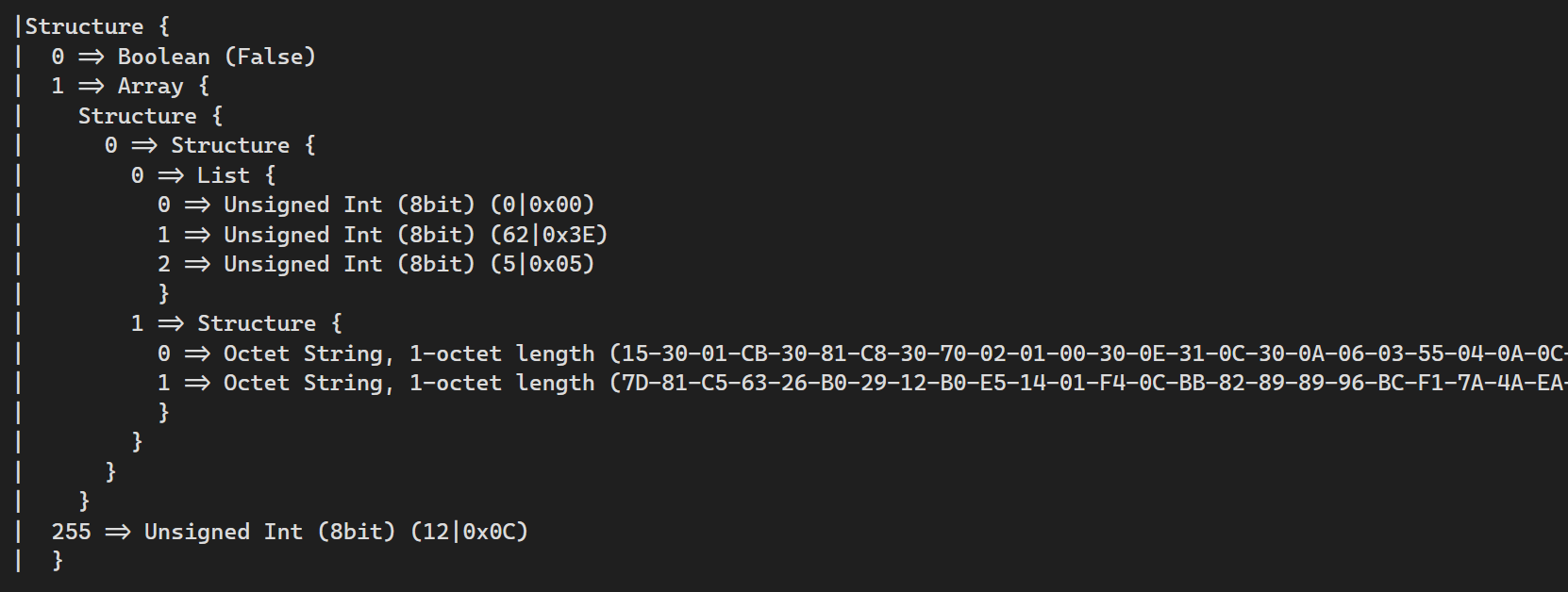Select the "1 => Array {" line
Viewport: 1568px width, 592px height.
pyautogui.click(x=130, y=86)
